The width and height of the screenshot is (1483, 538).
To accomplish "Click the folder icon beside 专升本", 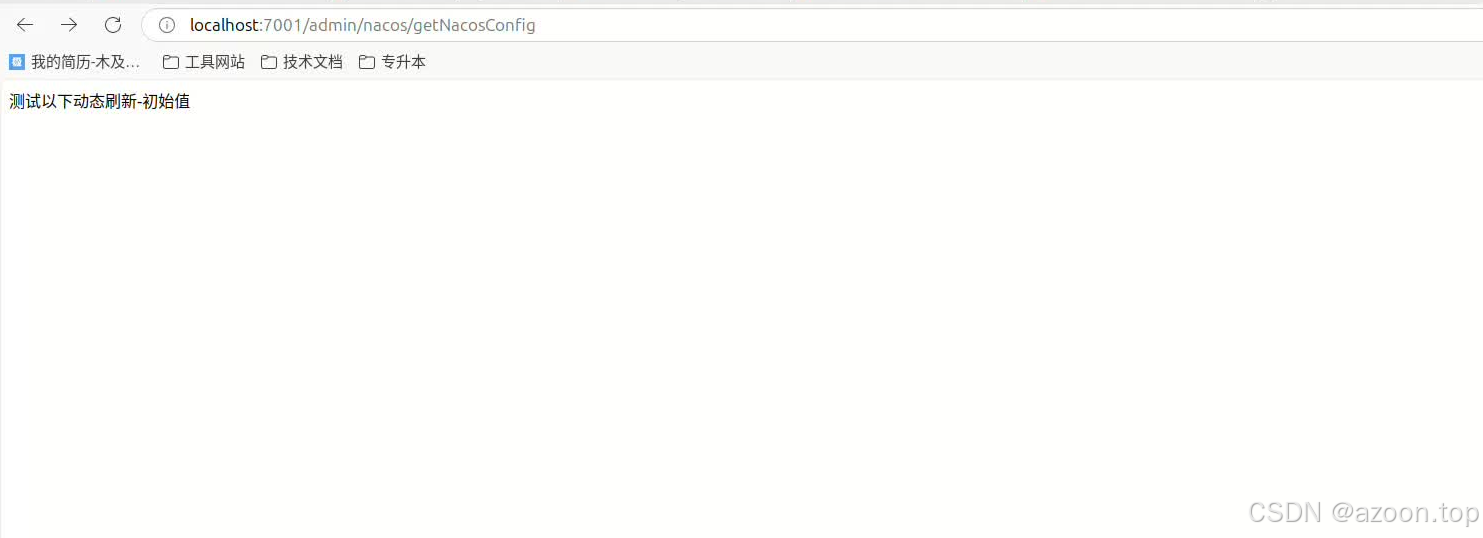I will tap(367, 62).
